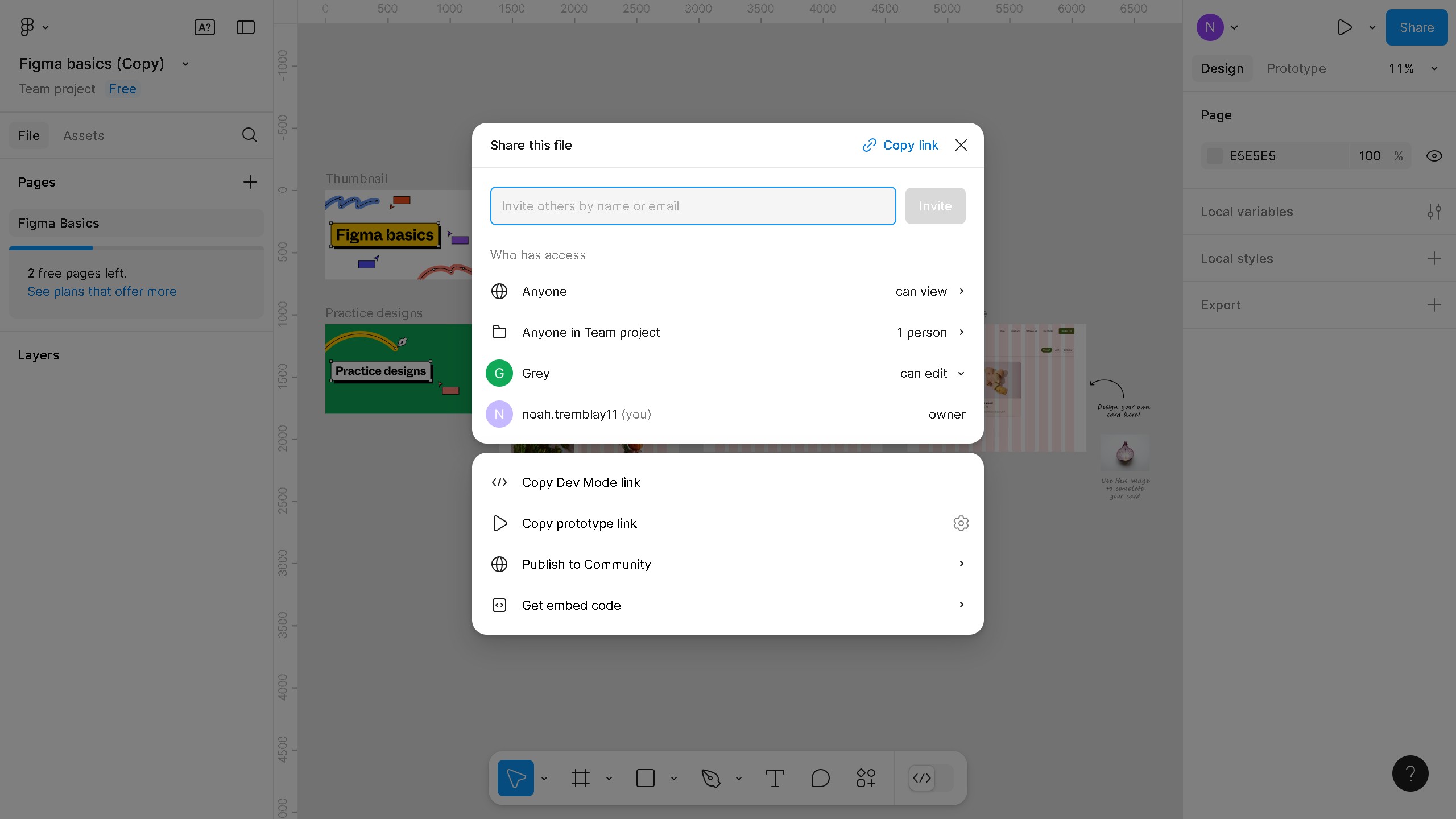Toggle Dev Mode switch in toolbar
Screen dimensions: 1456x819
point(930,778)
